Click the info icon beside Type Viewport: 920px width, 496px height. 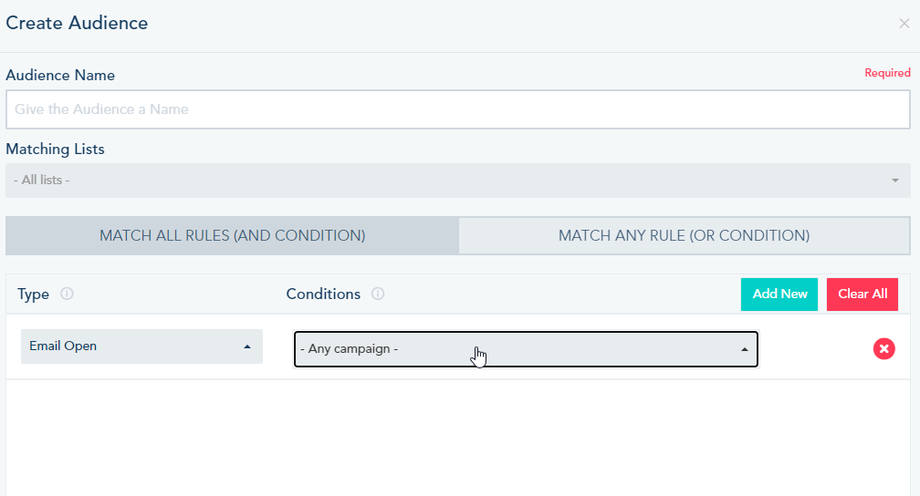67,294
